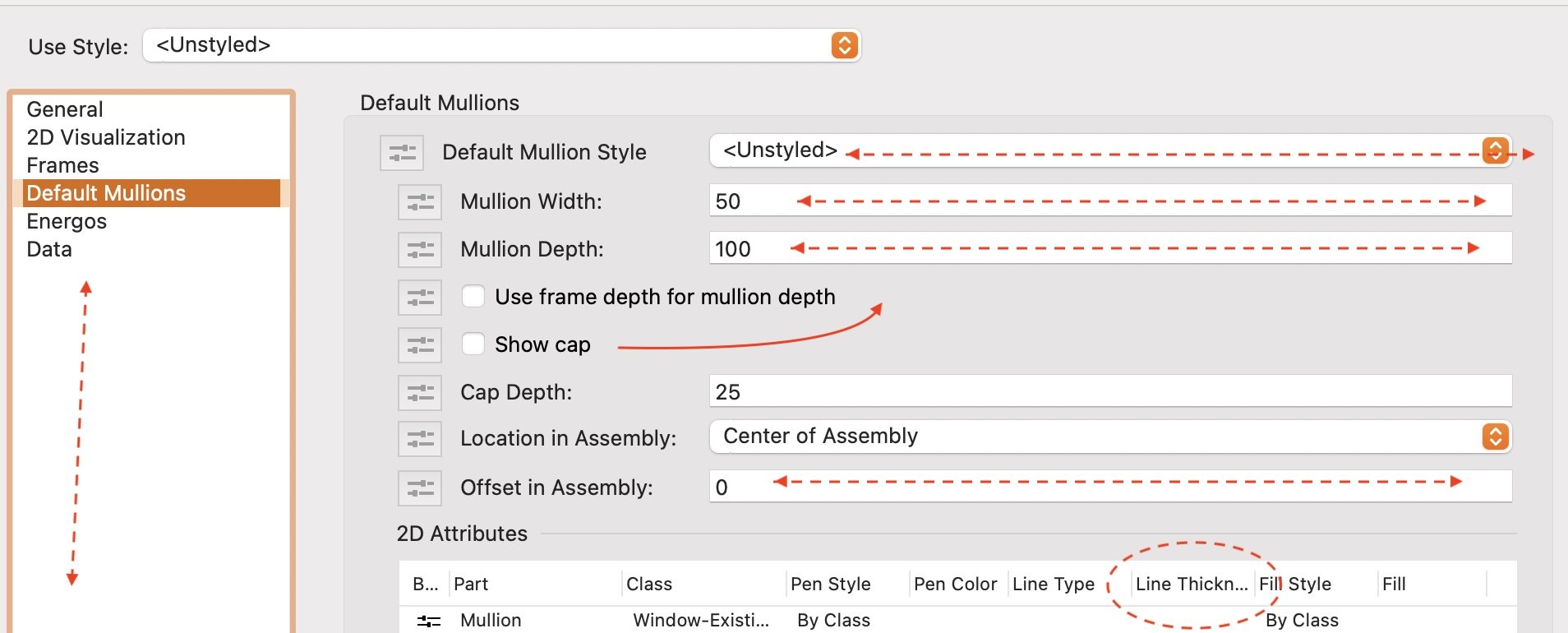Enable Use frame depth for mullion depth

pos(473,297)
